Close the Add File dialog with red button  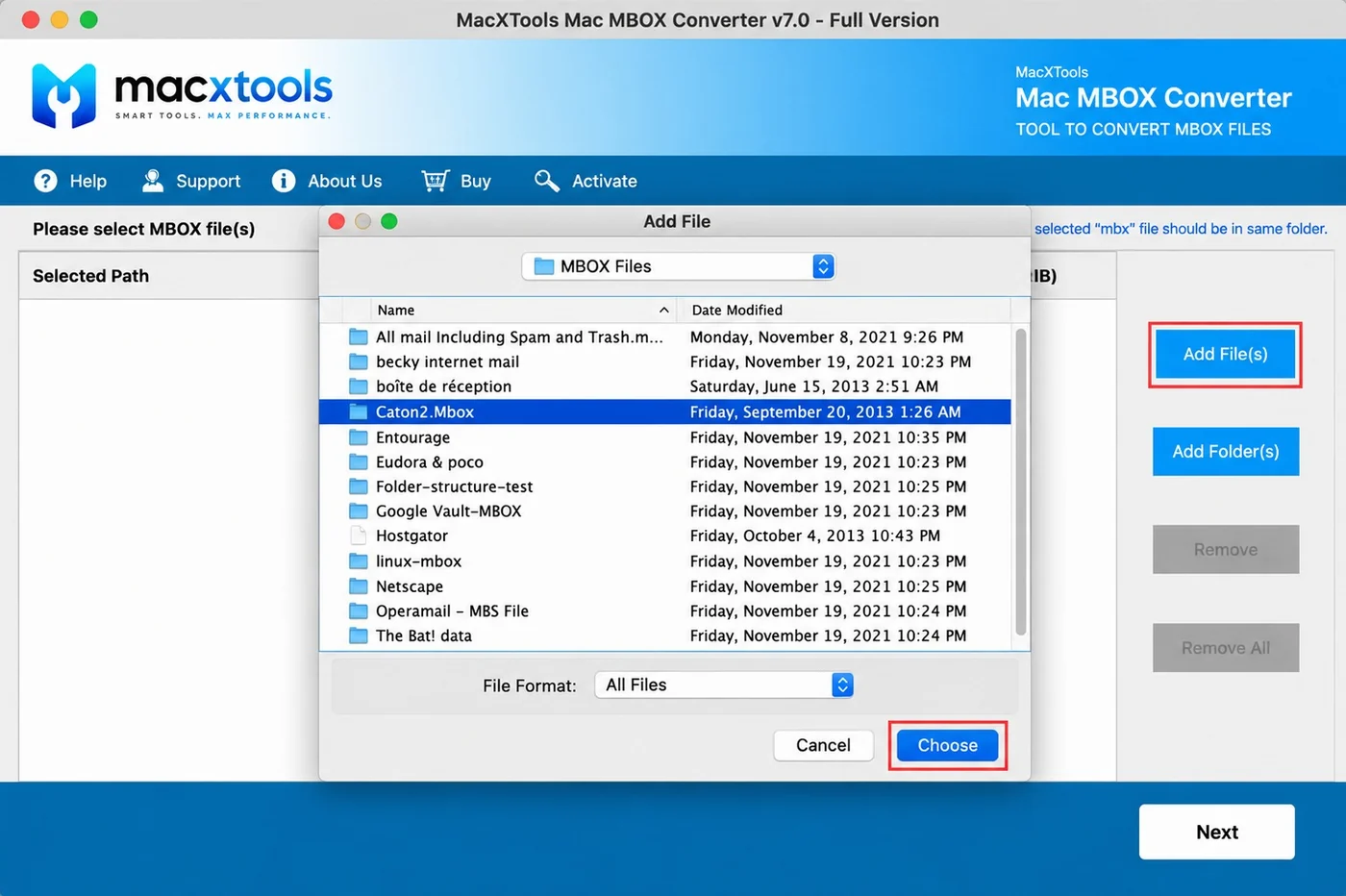tap(336, 221)
